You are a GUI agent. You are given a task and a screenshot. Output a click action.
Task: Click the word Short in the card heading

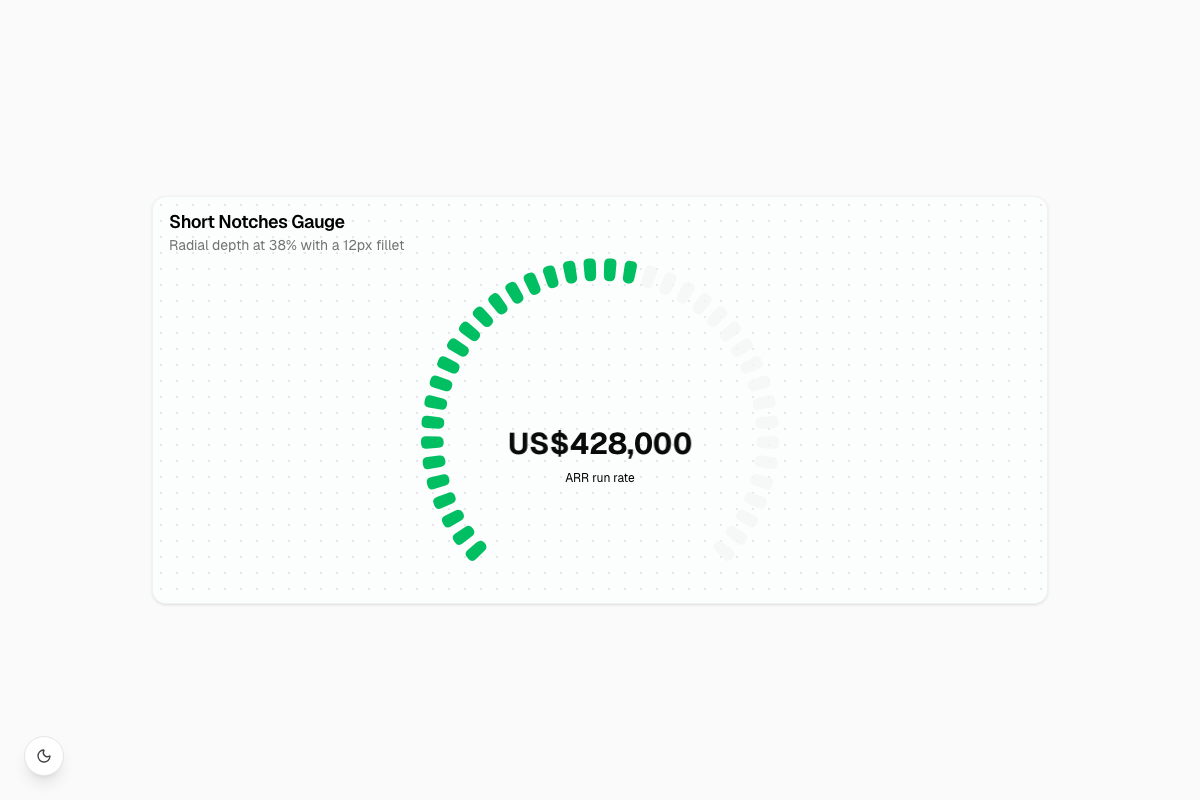pyautogui.click(x=191, y=222)
